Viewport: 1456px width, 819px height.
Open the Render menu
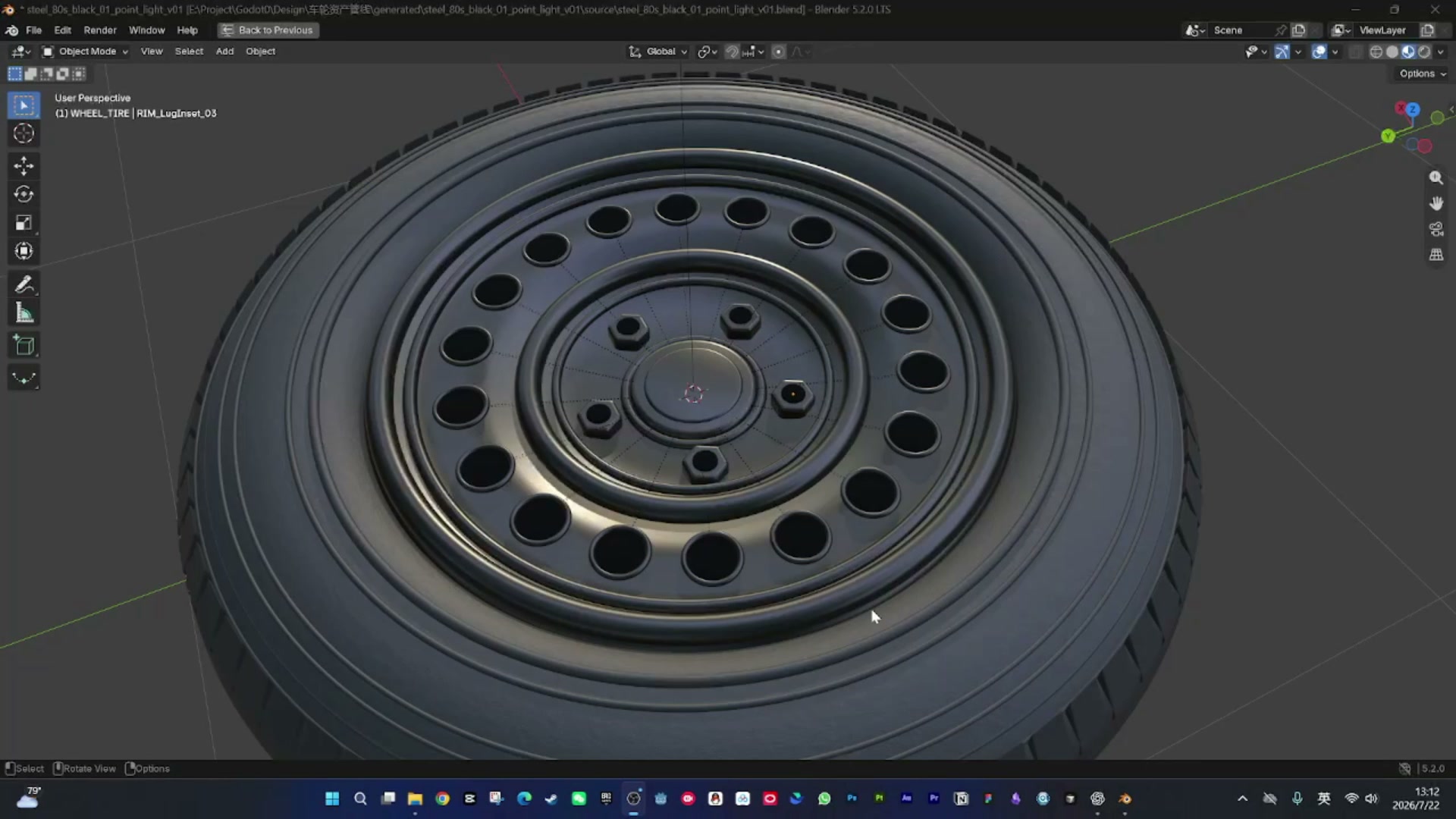coord(100,30)
